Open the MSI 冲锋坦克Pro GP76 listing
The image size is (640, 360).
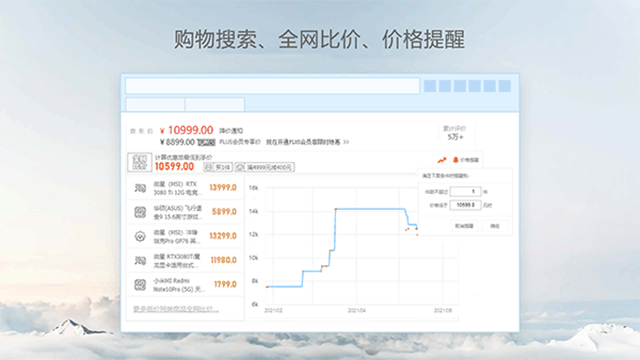[178, 236]
